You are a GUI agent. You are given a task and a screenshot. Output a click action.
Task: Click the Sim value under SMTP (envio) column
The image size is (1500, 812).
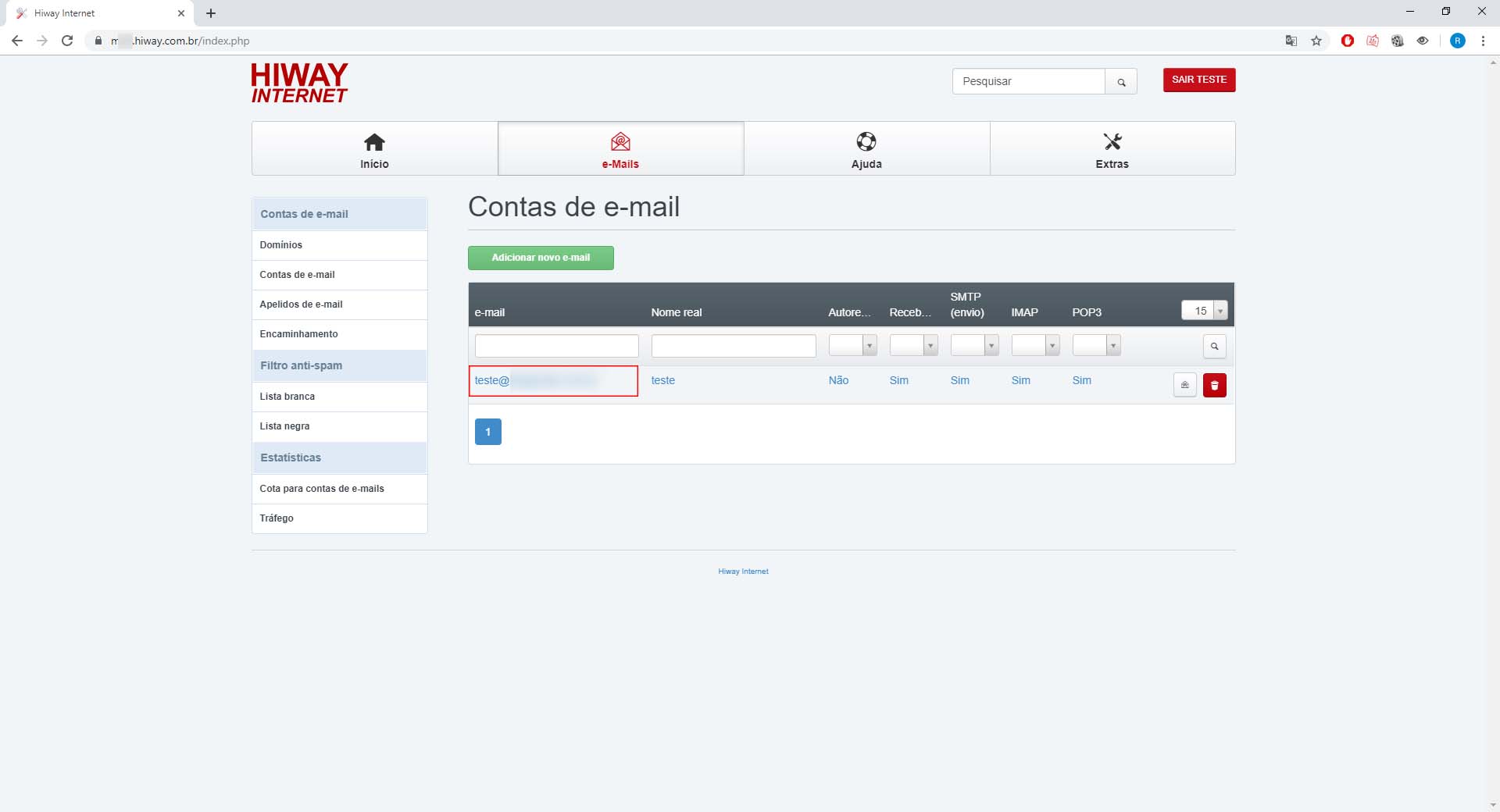(x=960, y=380)
